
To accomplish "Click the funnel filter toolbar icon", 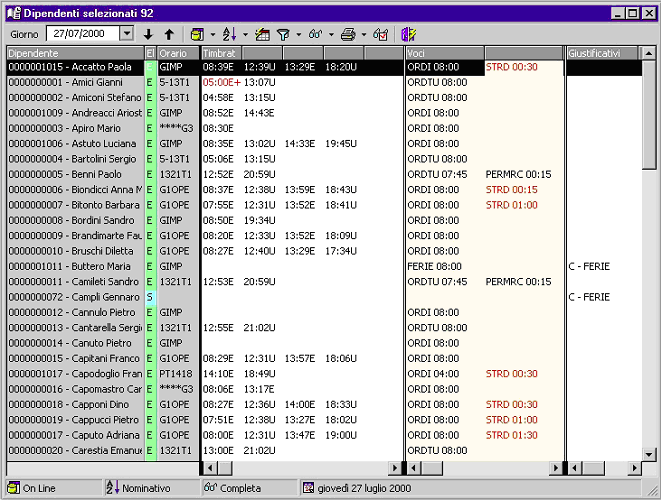I will pyautogui.click(x=283, y=34).
